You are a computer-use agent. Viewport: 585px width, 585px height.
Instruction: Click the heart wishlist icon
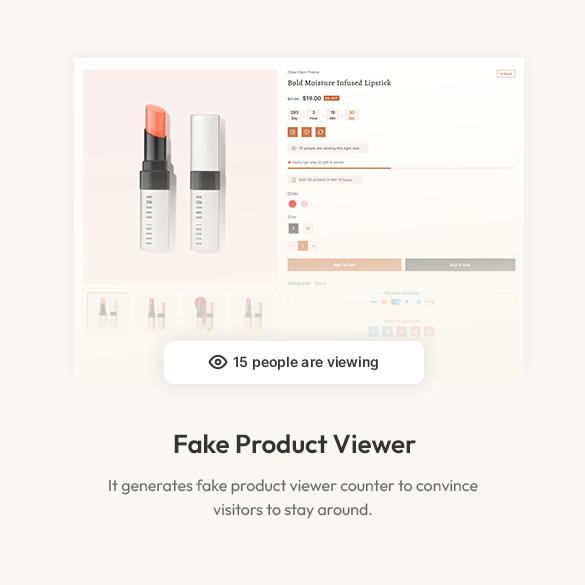[x=306, y=132]
